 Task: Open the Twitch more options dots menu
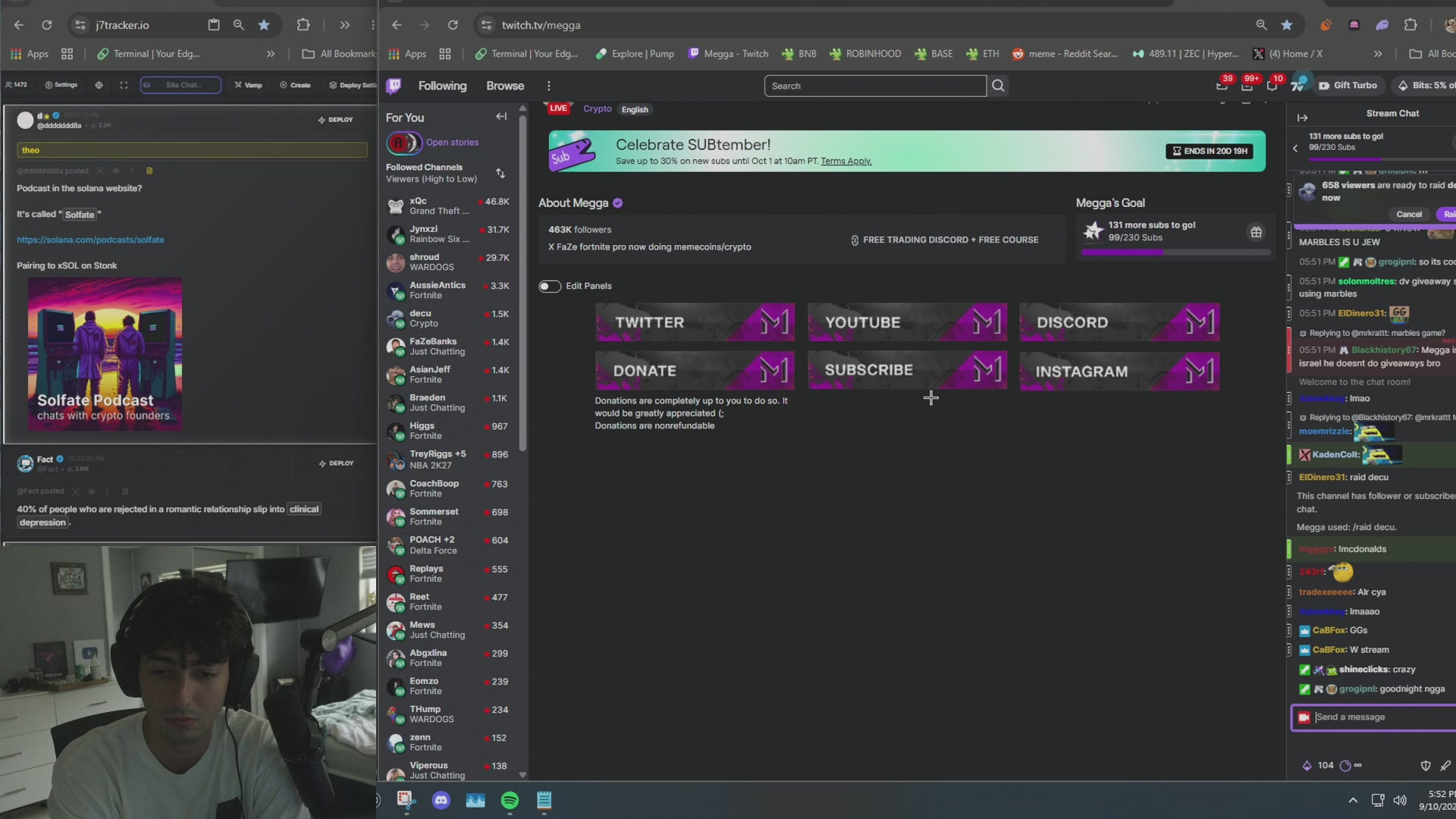[549, 86]
